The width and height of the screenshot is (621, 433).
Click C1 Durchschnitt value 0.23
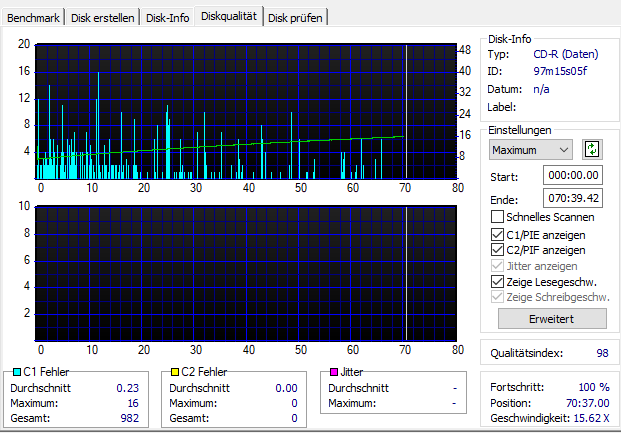(128, 388)
